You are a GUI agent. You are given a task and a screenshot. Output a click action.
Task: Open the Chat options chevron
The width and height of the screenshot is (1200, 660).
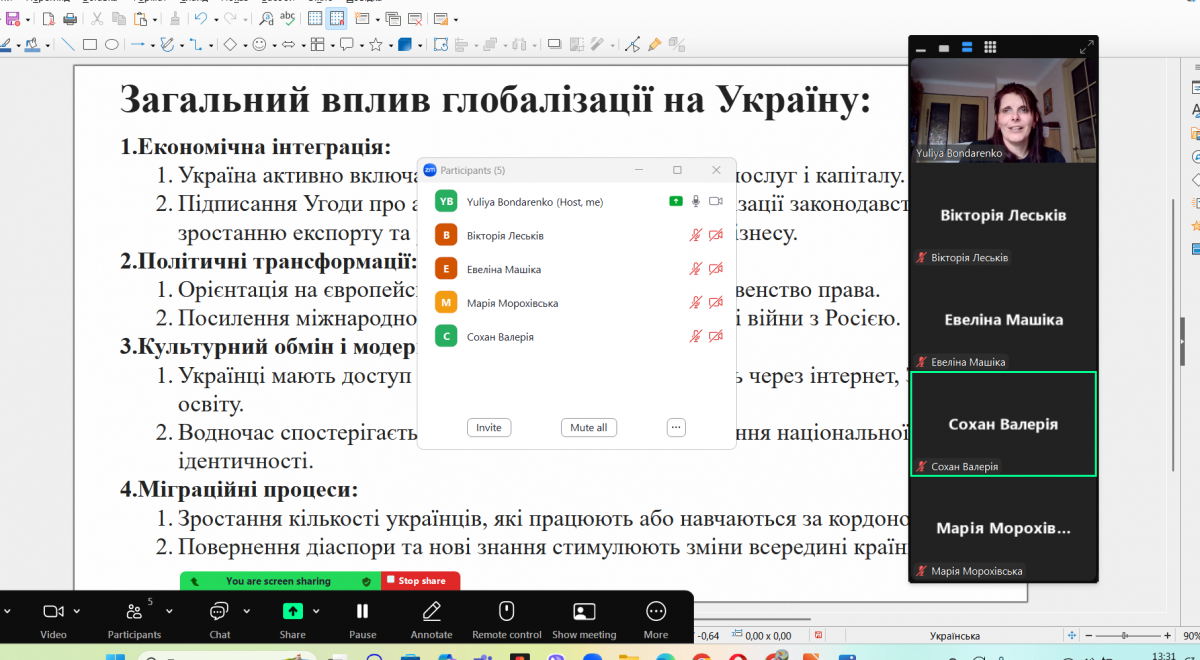(x=246, y=611)
